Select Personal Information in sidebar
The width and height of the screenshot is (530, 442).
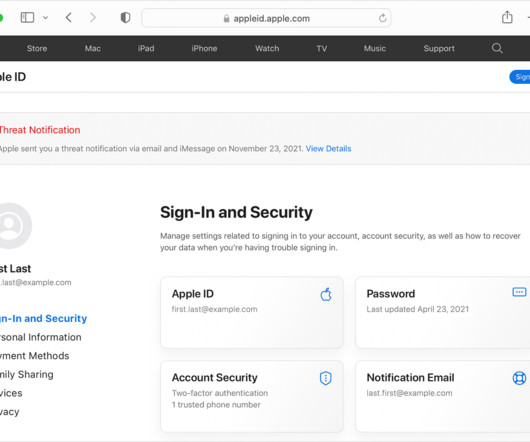click(x=41, y=337)
